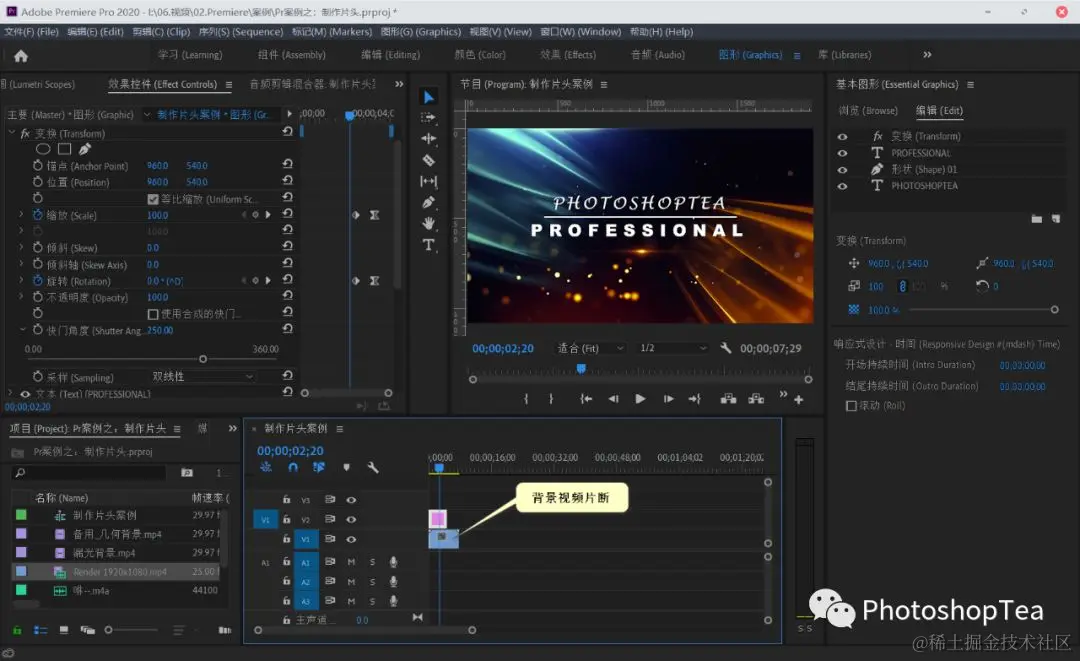Open Program monitor settings wrench
Screen dimensions: 1080x661
pyautogui.click(x=725, y=348)
